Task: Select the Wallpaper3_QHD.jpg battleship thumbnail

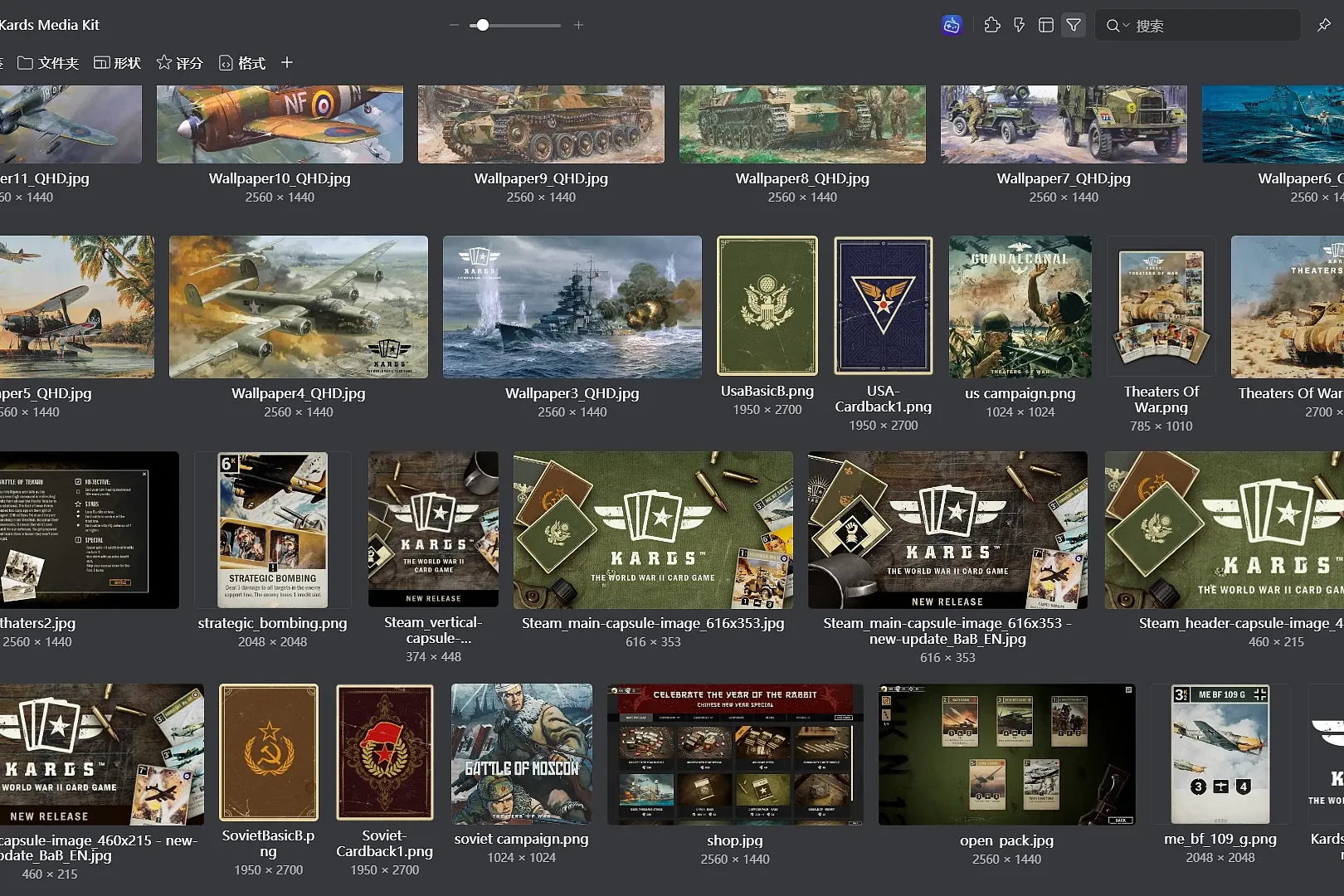Action: (572, 307)
